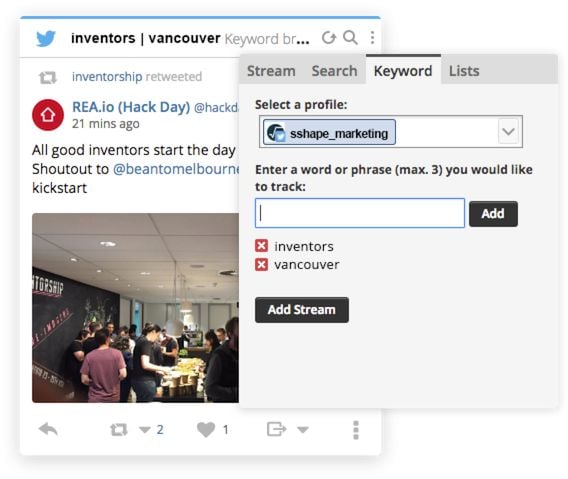Click the send-to/share icon under tweet
This screenshot has height=479, width=568.
tap(276, 429)
